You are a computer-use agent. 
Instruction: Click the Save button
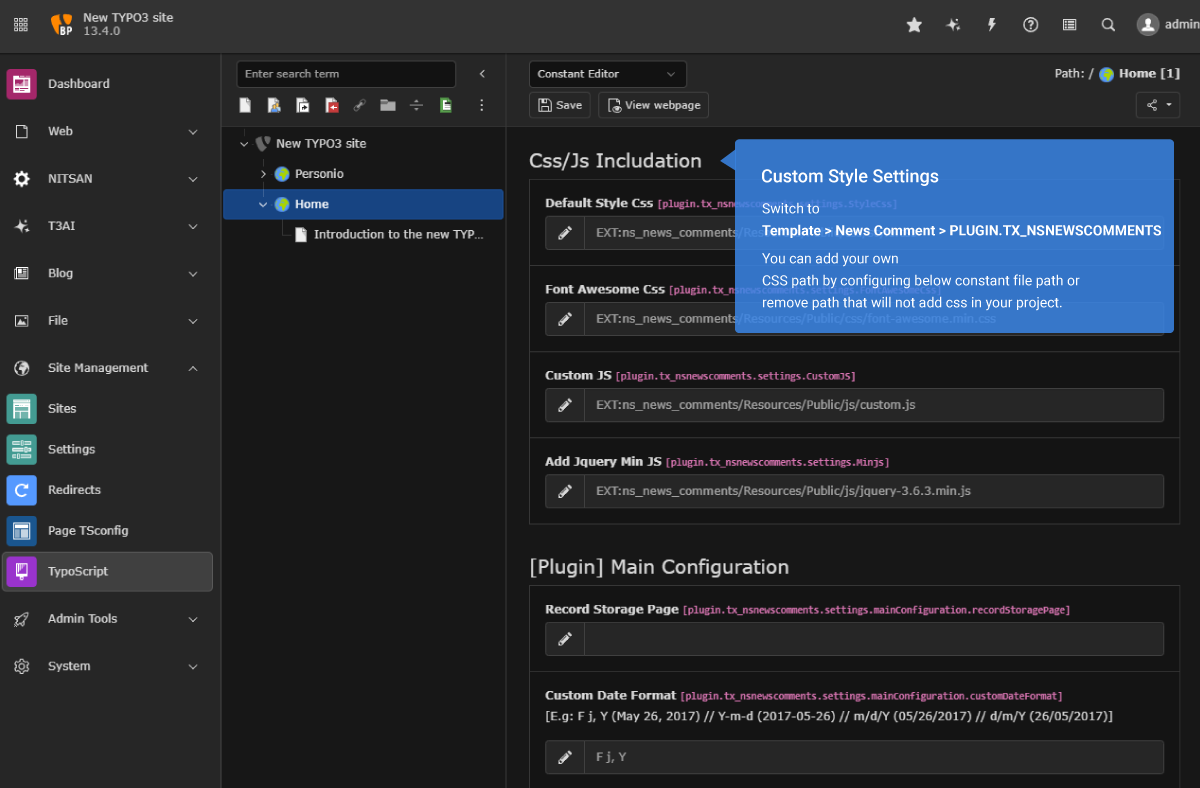(560, 105)
